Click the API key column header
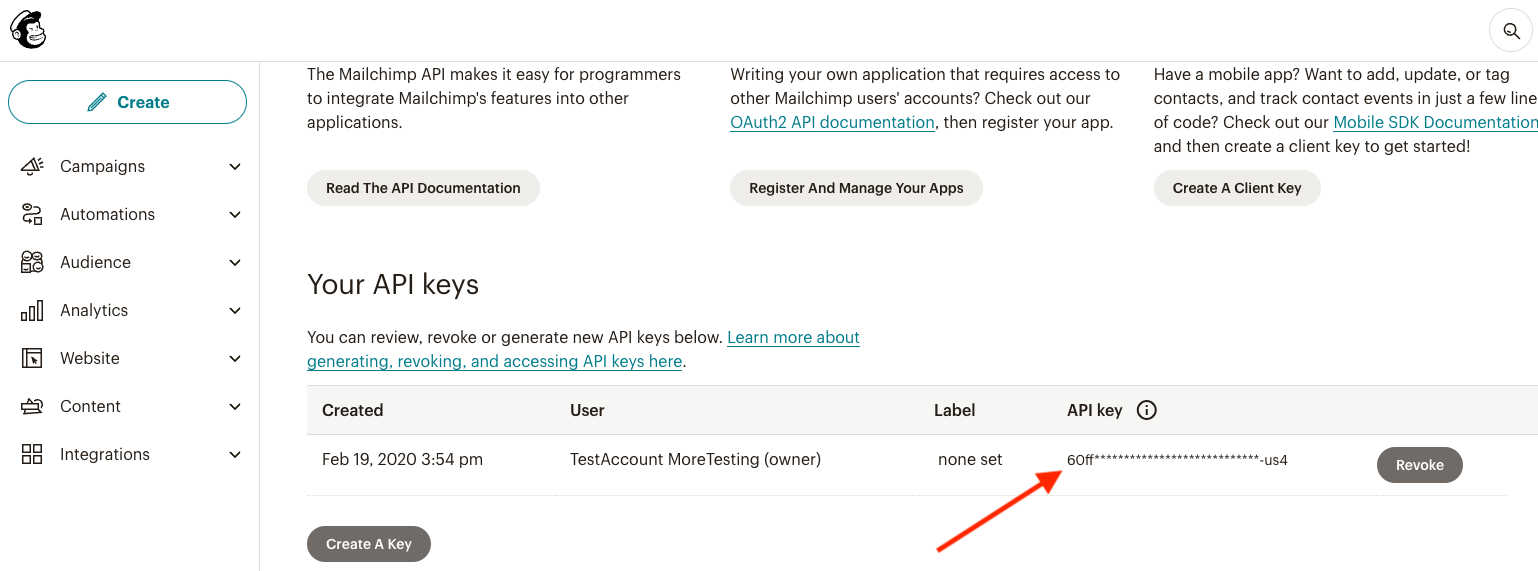Image resolution: width=1538 pixels, height=571 pixels. pos(1095,410)
